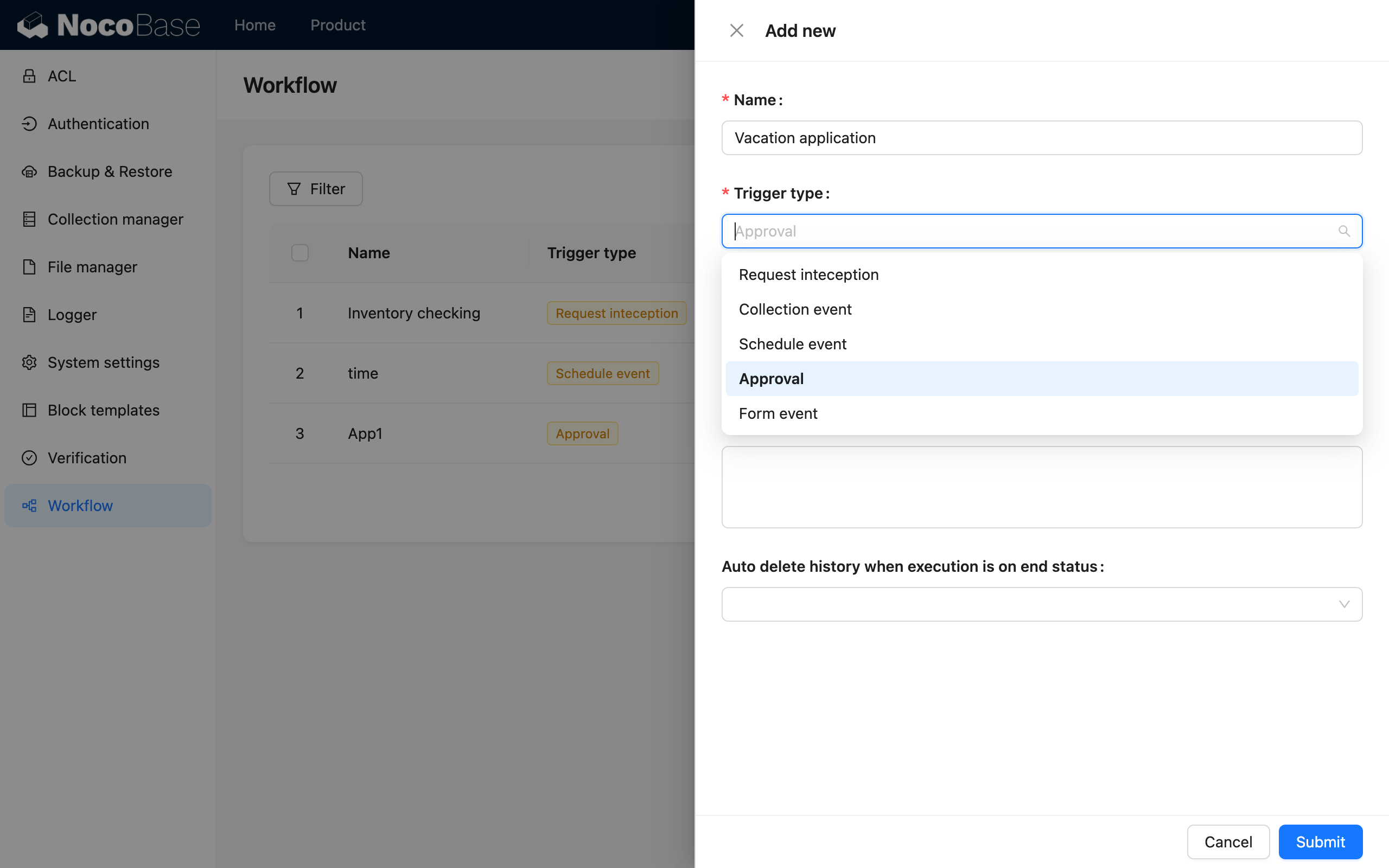Open the Home menu item
This screenshot has height=868, width=1389.
tap(254, 25)
